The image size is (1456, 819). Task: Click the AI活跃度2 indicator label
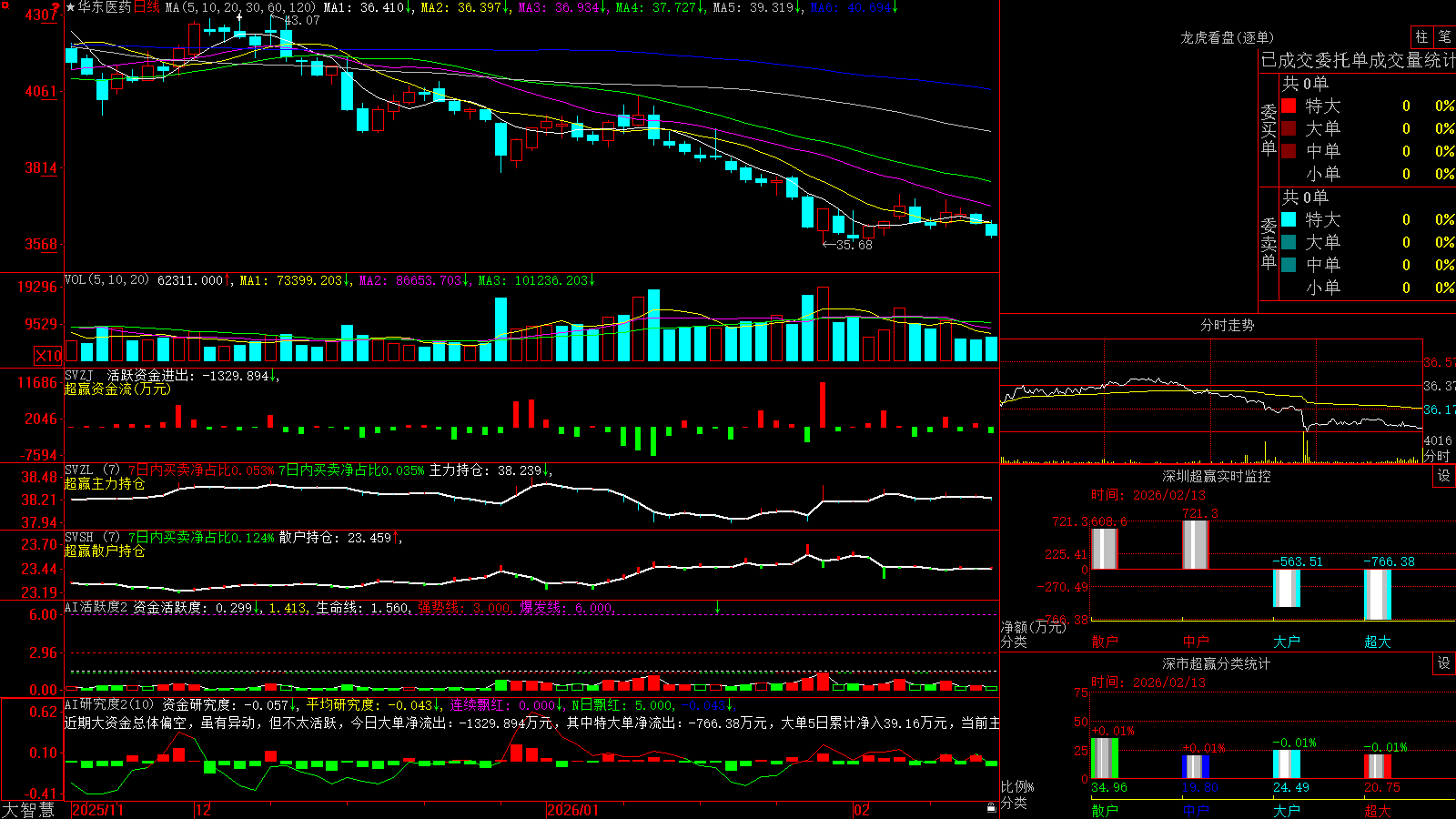pyautogui.click(x=96, y=607)
